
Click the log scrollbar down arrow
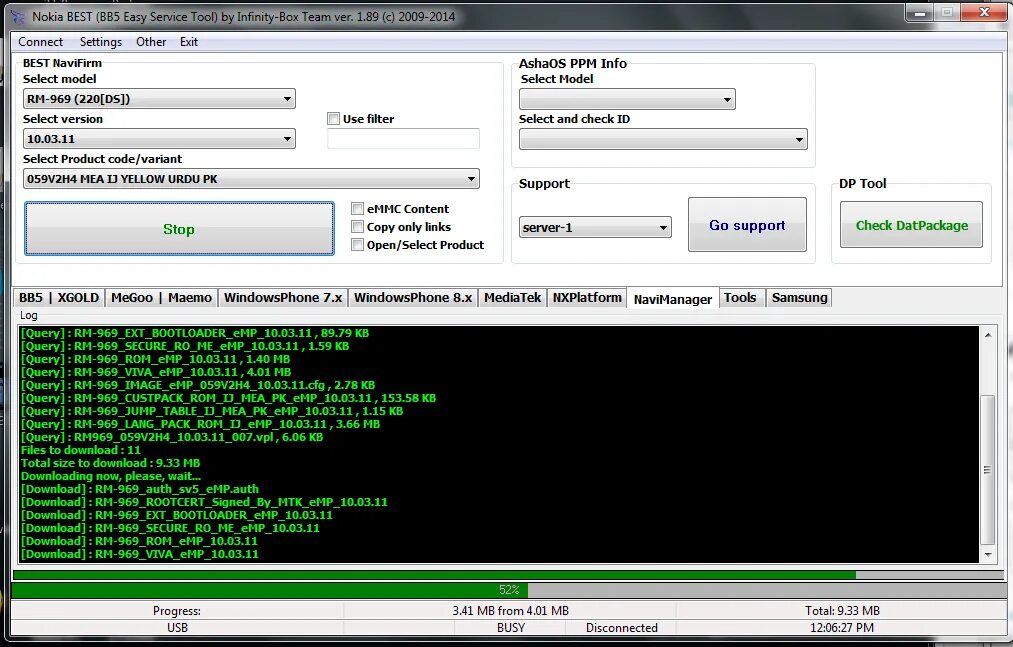pos(988,555)
